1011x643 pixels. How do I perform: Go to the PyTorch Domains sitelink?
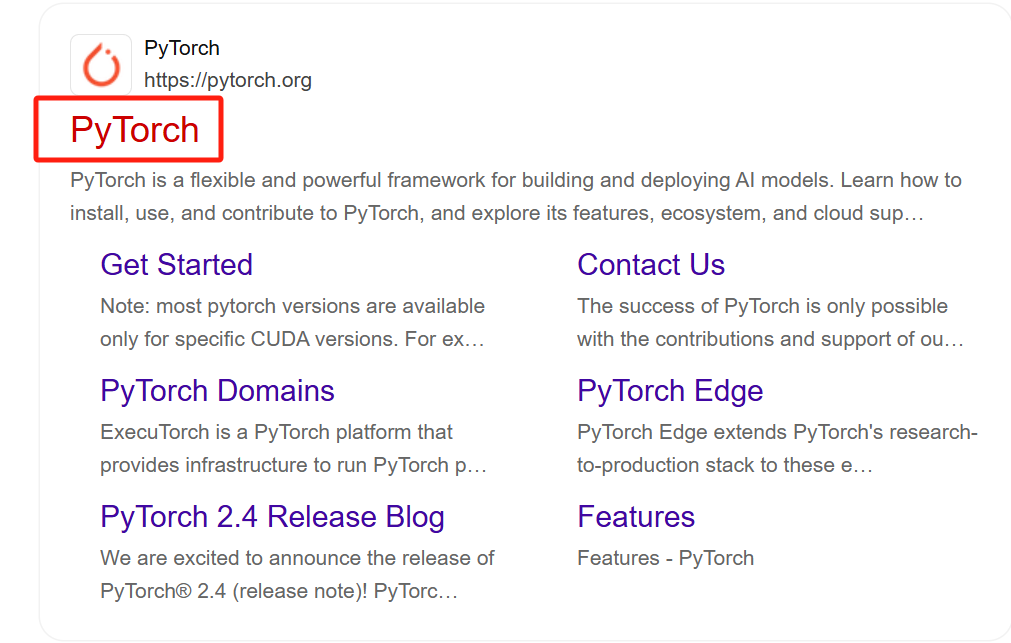(217, 391)
